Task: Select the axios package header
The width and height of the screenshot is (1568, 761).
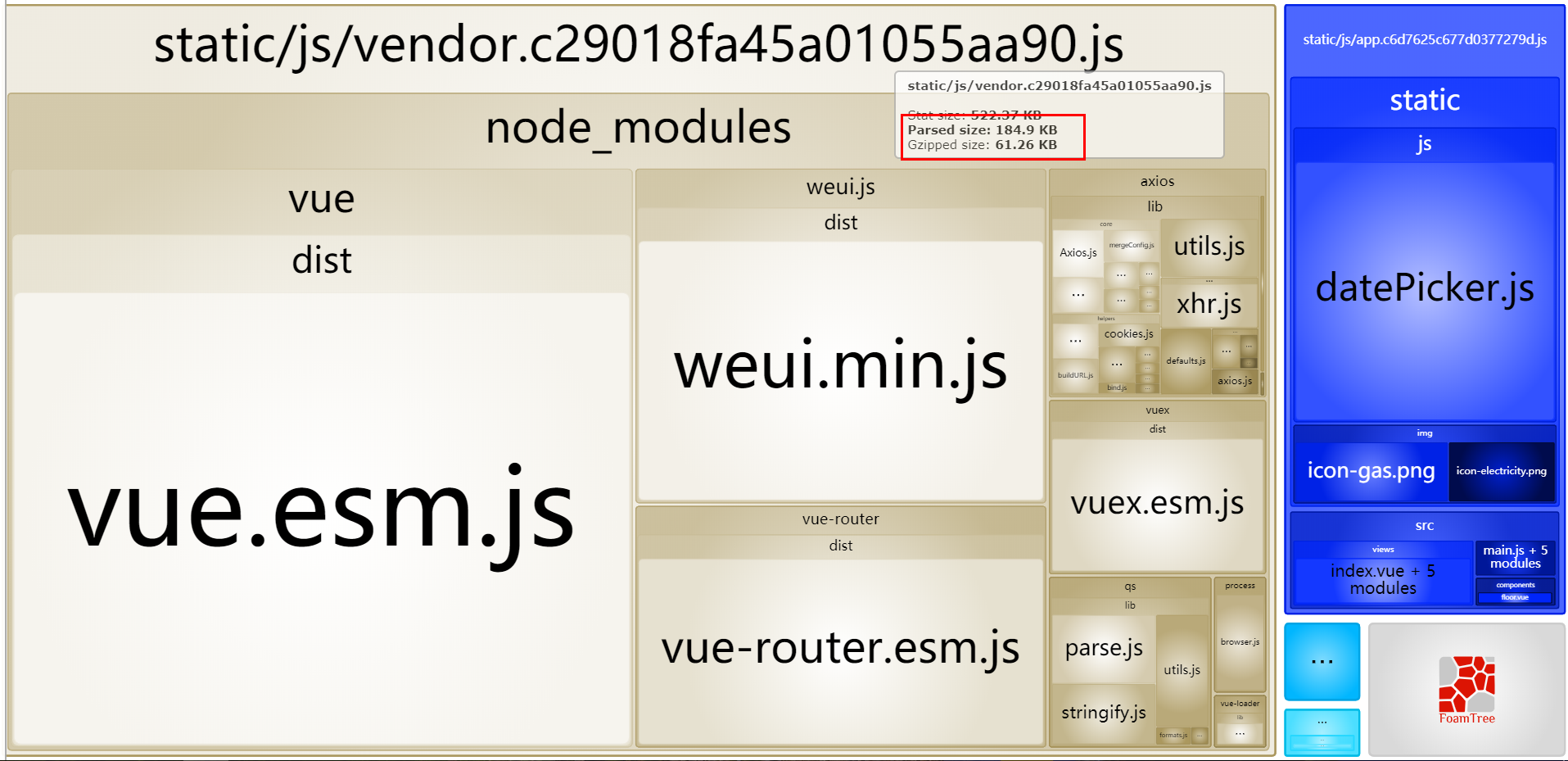Action: tap(1157, 181)
